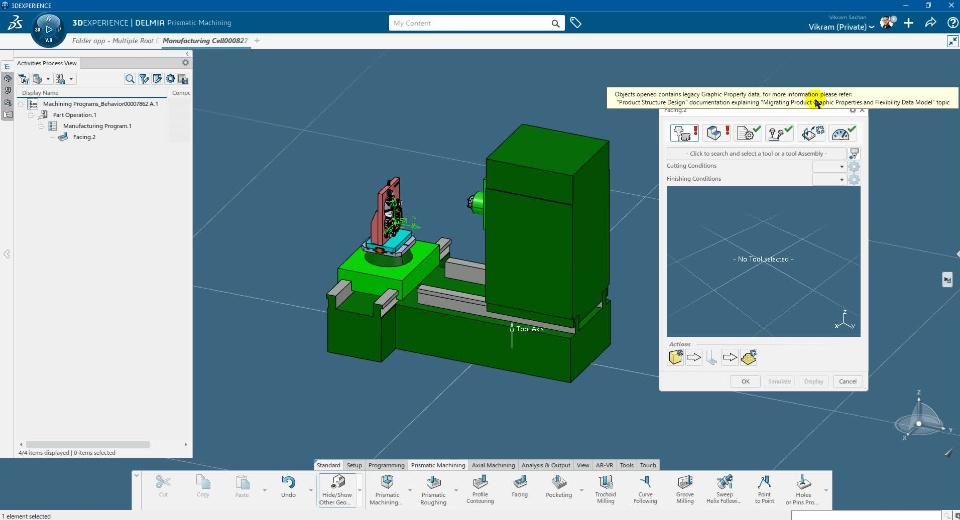
Task: Add a new tab with plus sign
Action: (257, 40)
